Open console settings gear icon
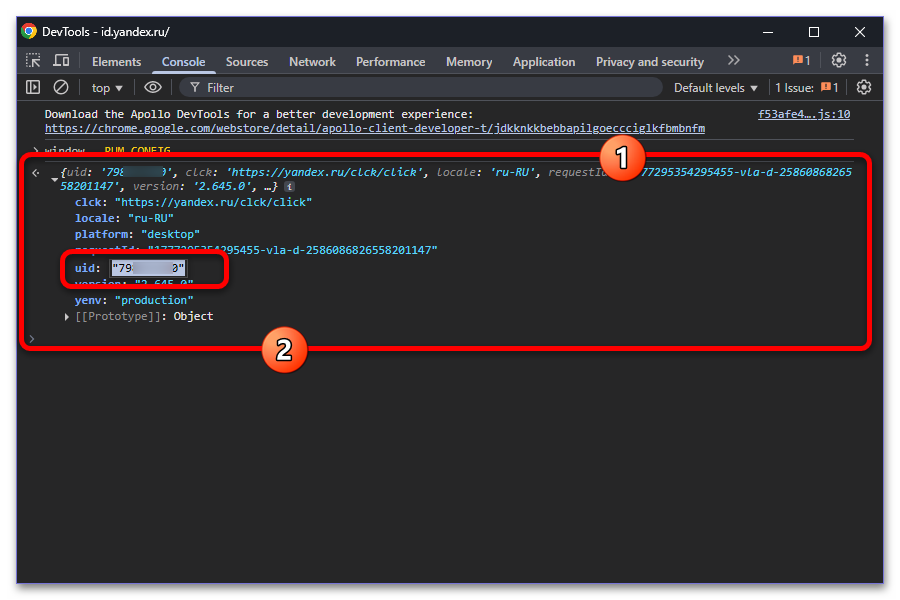900x600 pixels. [864, 87]
